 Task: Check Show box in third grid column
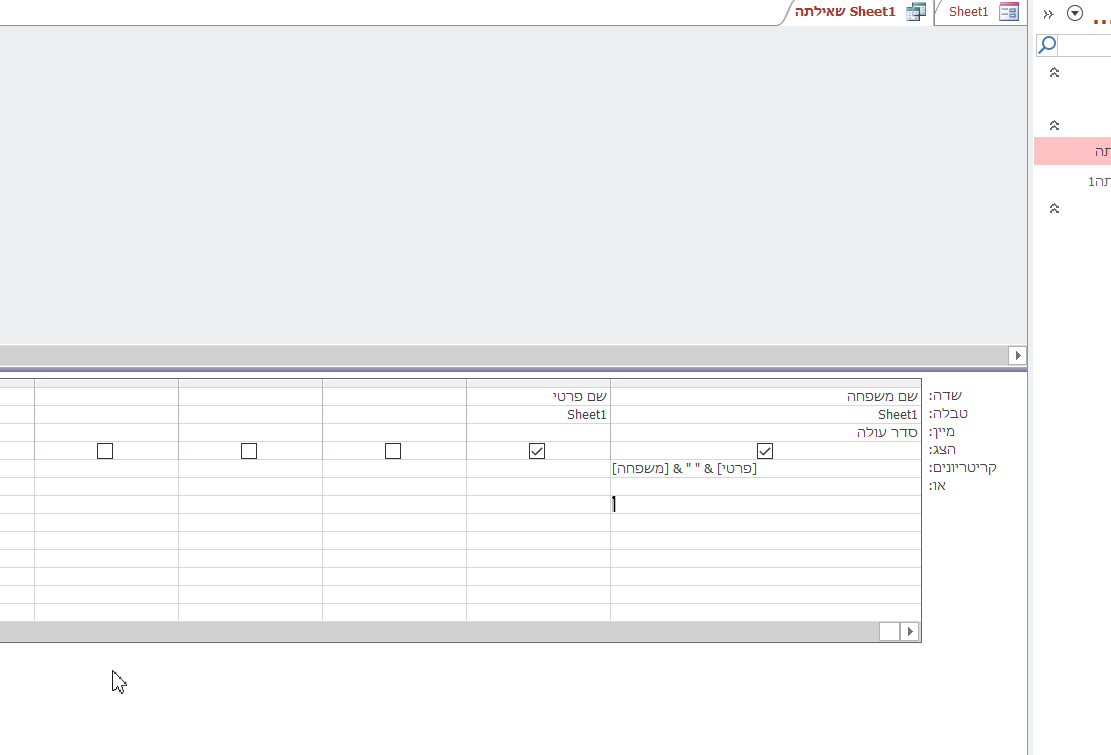393,450
